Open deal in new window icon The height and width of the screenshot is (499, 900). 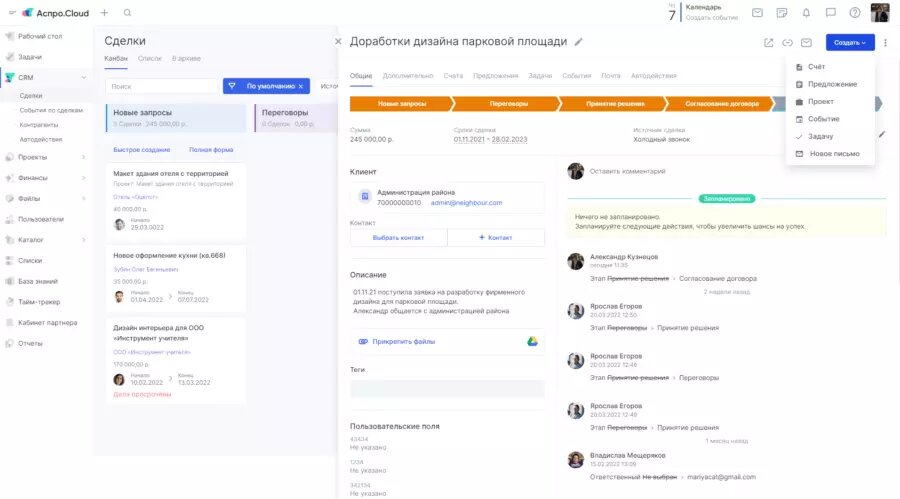point(769,42)
